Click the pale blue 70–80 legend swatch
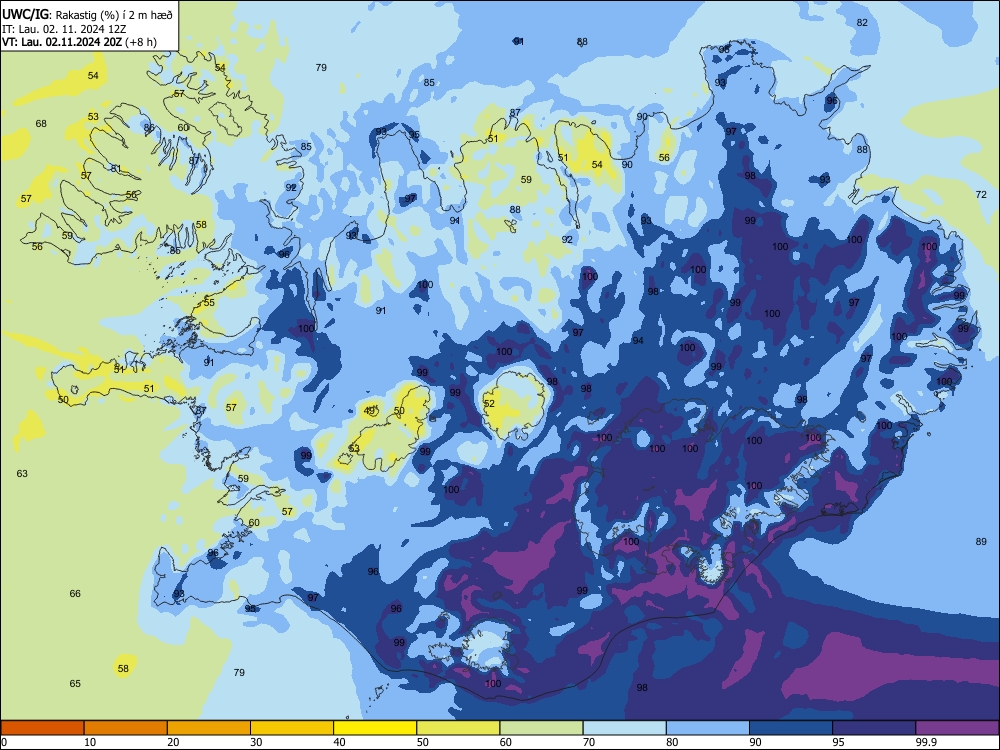Viewport: 1000px width, 750px height. (624, 728)
